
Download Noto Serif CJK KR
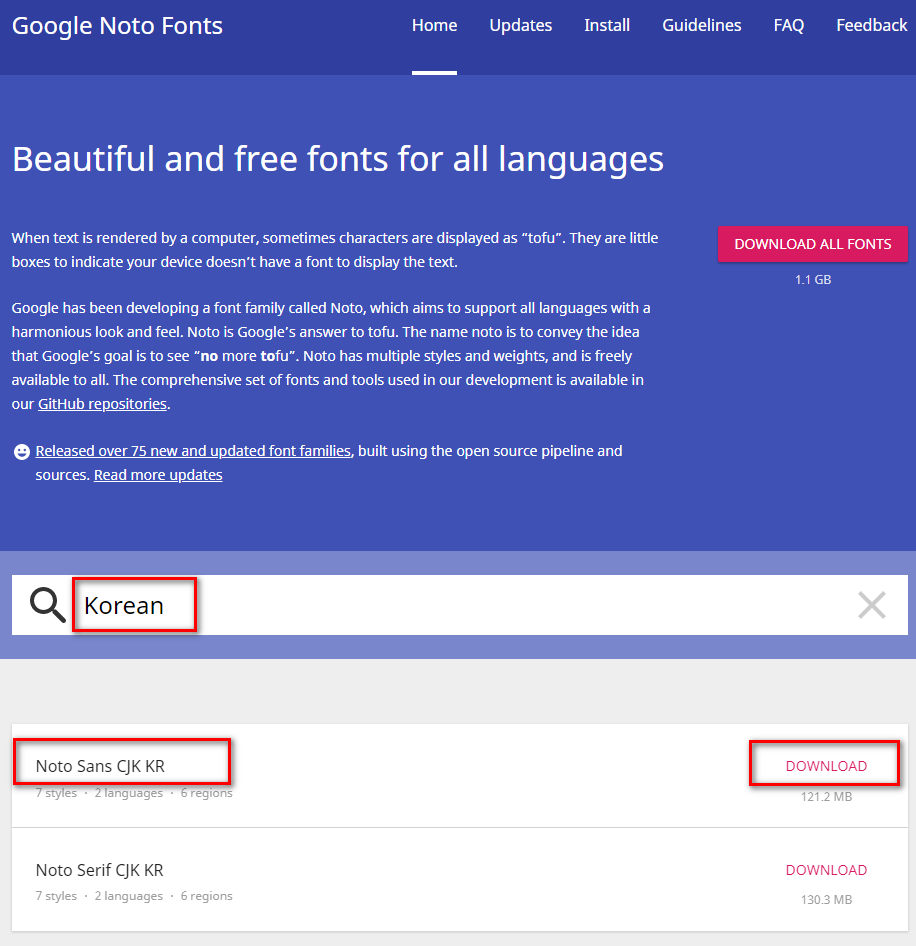click(826, 870)
